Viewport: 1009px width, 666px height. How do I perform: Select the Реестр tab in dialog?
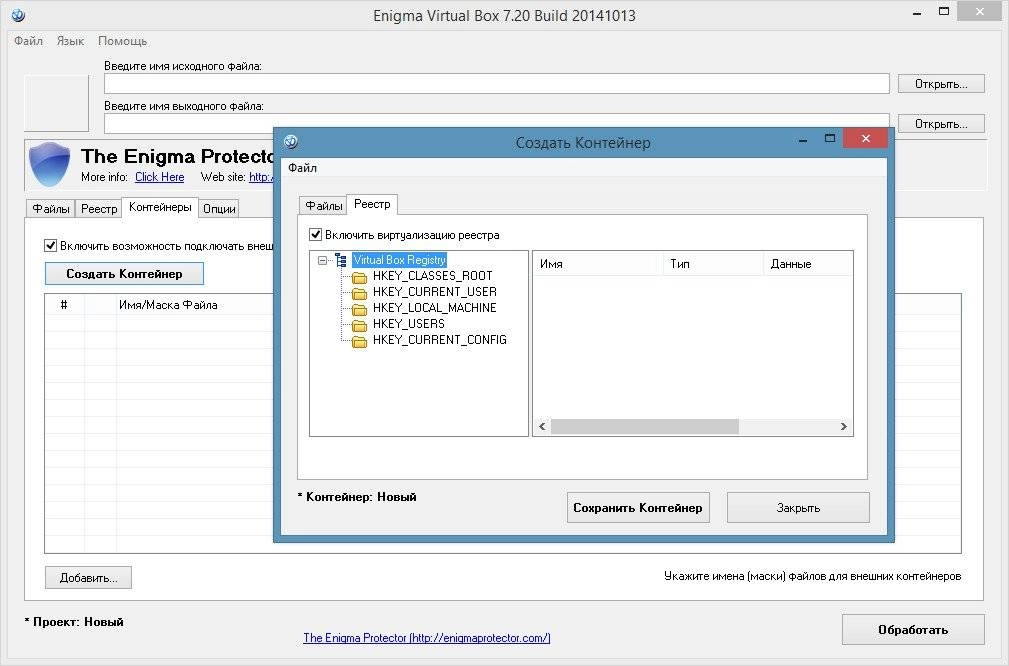[x=372, y=204]
